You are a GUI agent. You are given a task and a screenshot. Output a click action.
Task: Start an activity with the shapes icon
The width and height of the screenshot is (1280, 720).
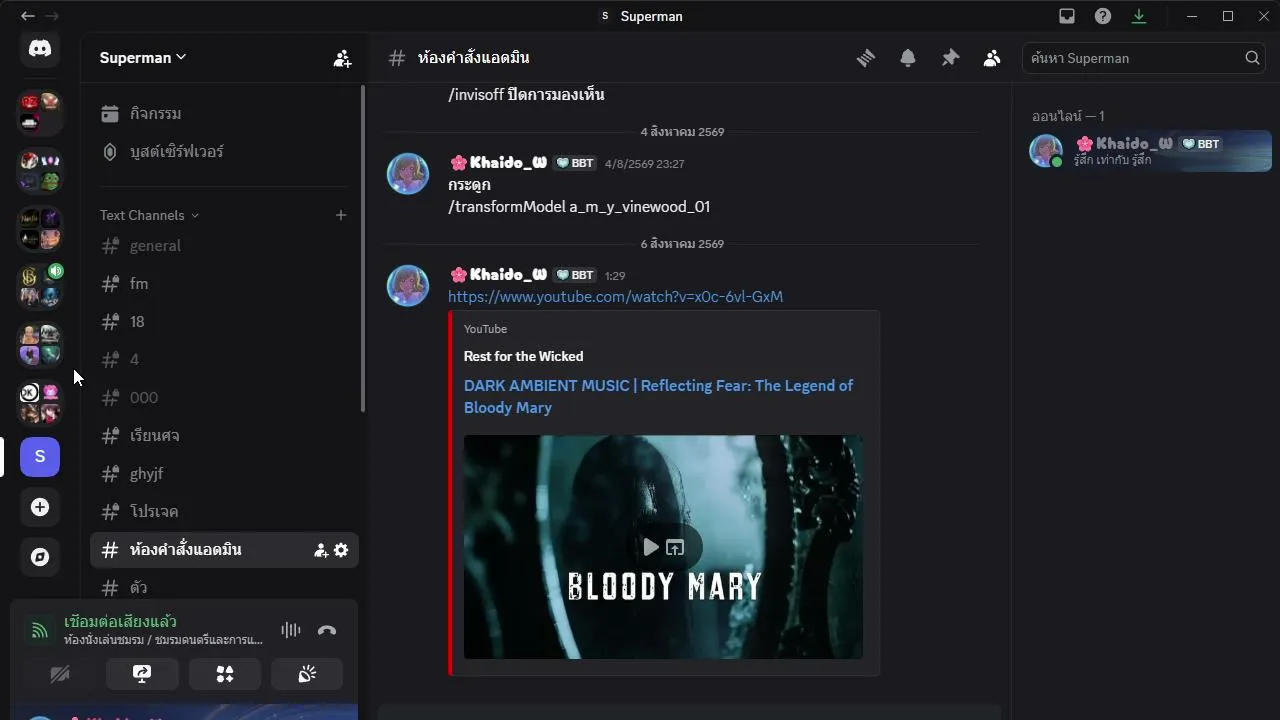tap(225, 674)
